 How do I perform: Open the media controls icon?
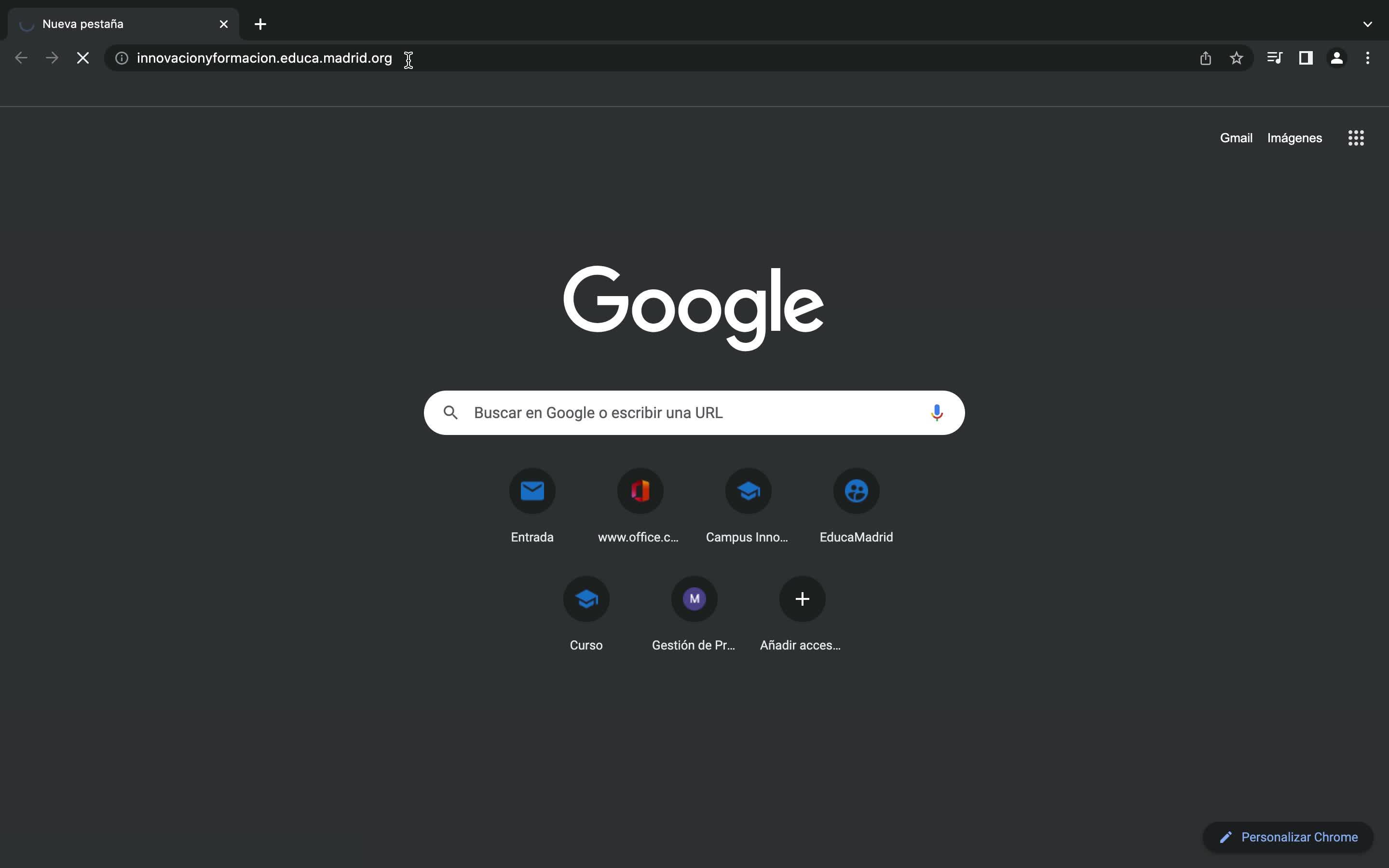pyautogui.click(x=1274, y=58)
